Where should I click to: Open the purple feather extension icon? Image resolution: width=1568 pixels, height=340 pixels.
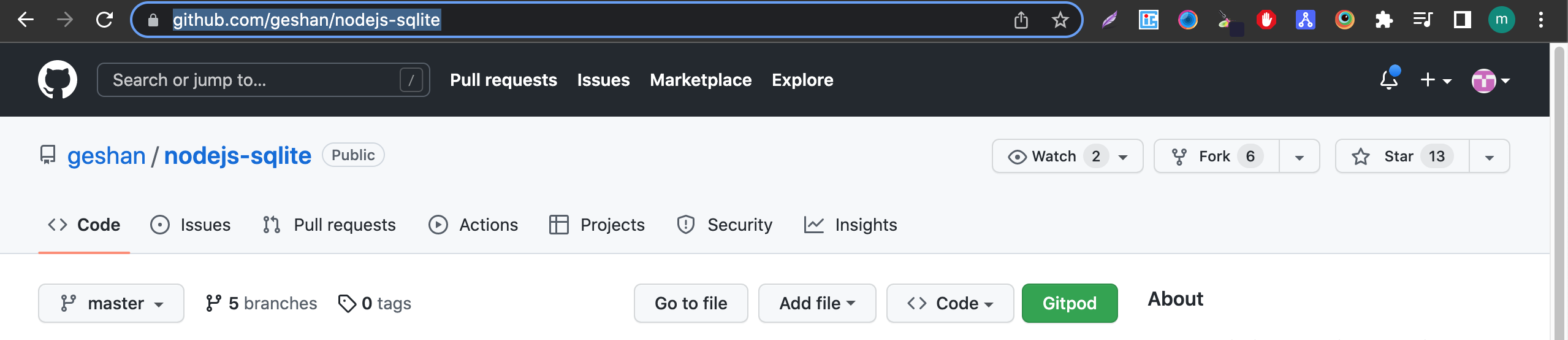pyautogui.click(x=1109, y=20)
